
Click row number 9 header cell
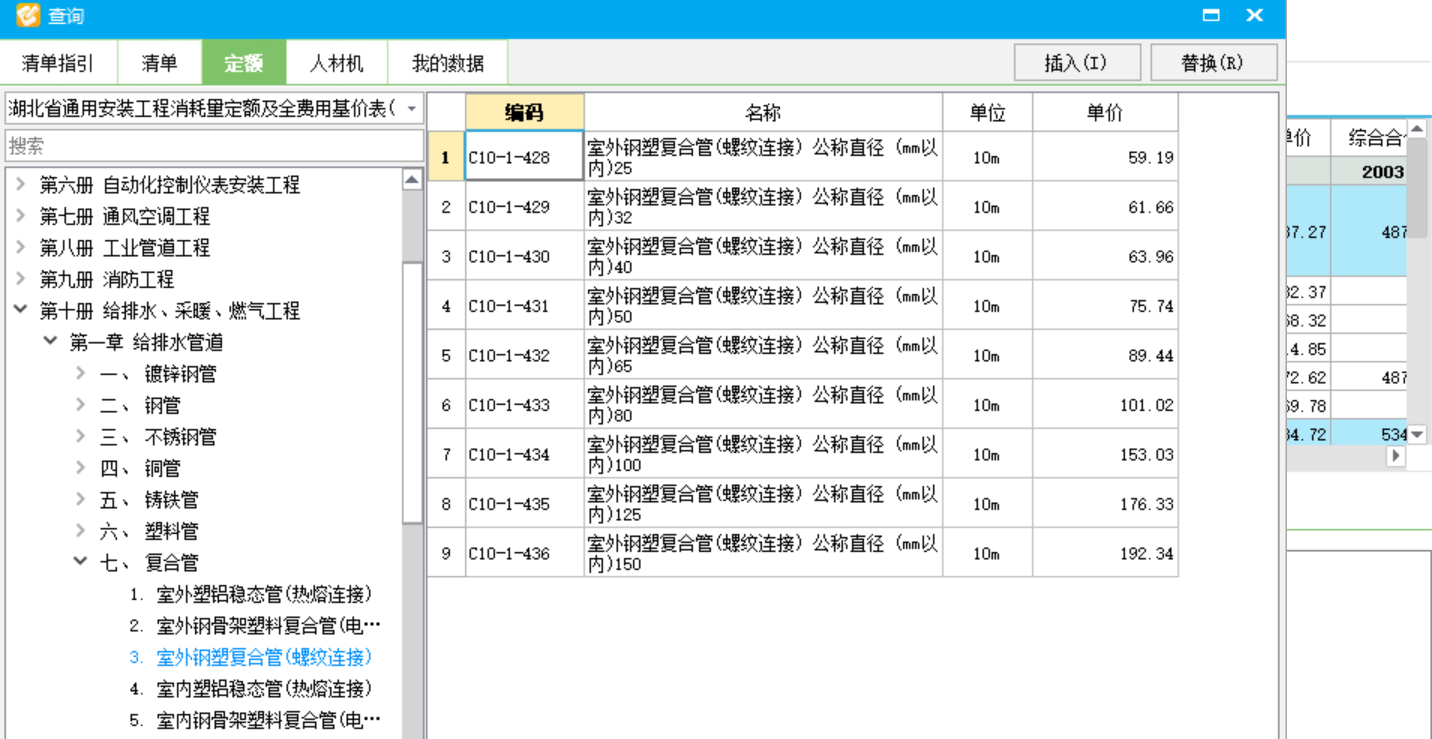point(446,553)
